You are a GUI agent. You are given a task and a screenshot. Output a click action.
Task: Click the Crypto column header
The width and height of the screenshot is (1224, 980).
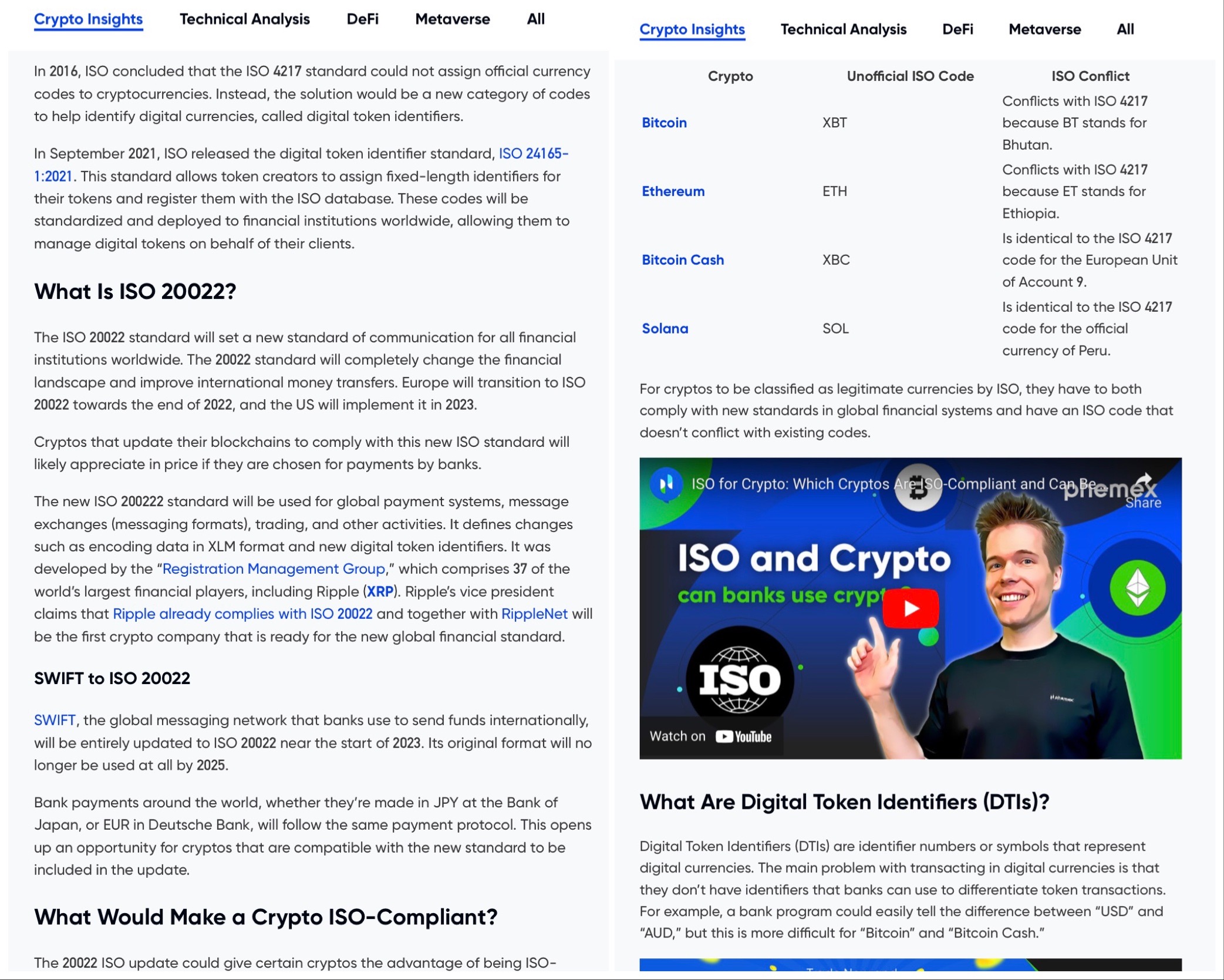(730, 76)
